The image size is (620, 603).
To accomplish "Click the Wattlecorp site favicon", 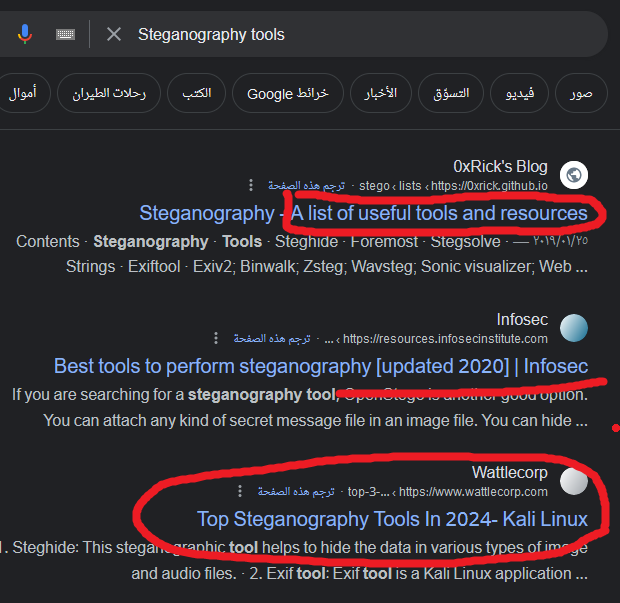I will (574, 481).
